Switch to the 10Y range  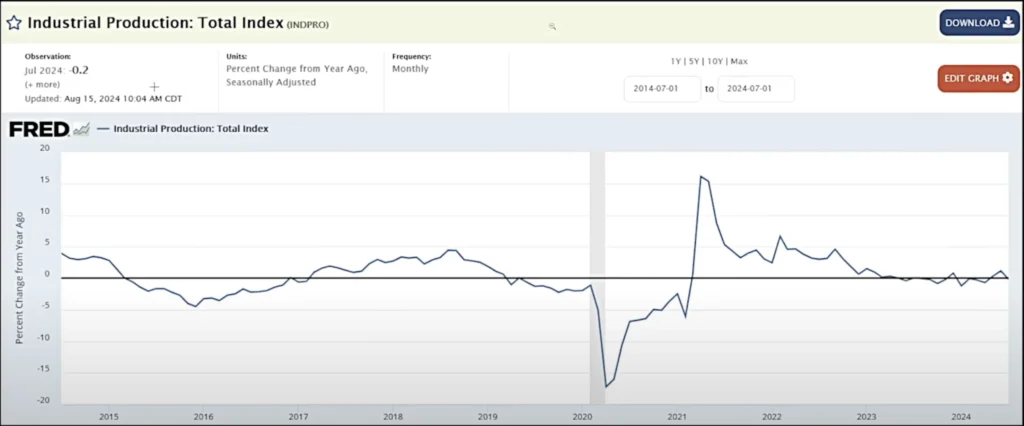pos(715,61)
